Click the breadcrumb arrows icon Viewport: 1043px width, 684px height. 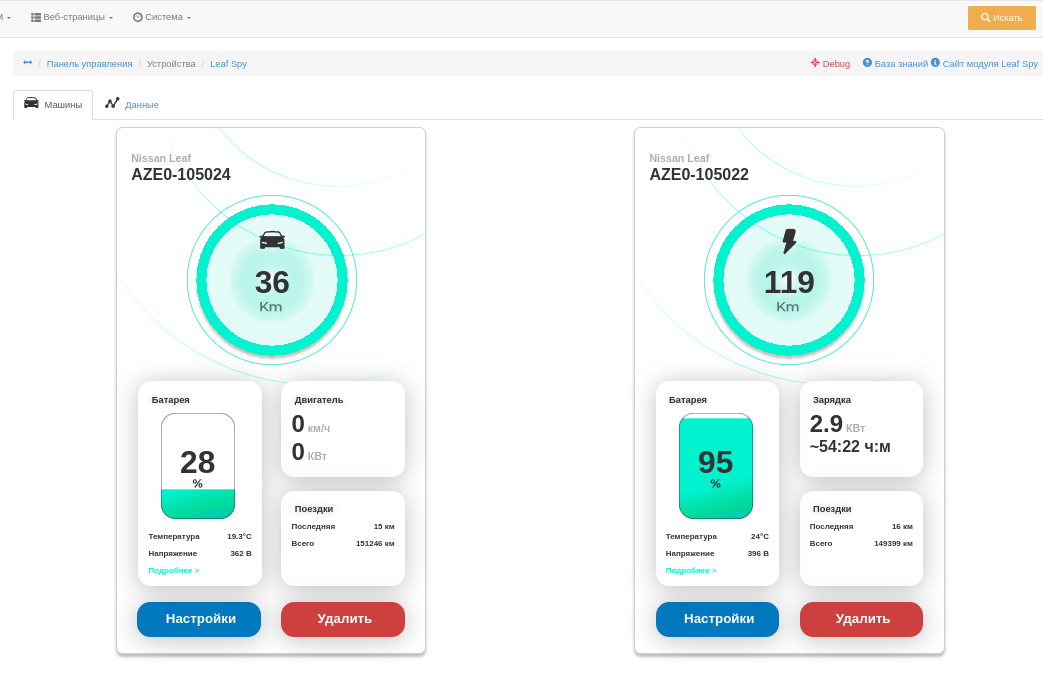[x=27, y=63]
